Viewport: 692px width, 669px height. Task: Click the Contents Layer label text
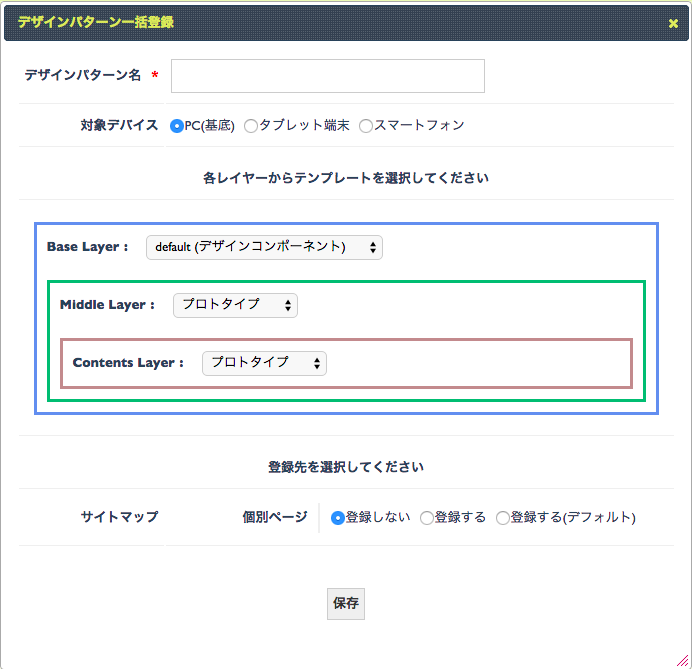coord(128,363)
